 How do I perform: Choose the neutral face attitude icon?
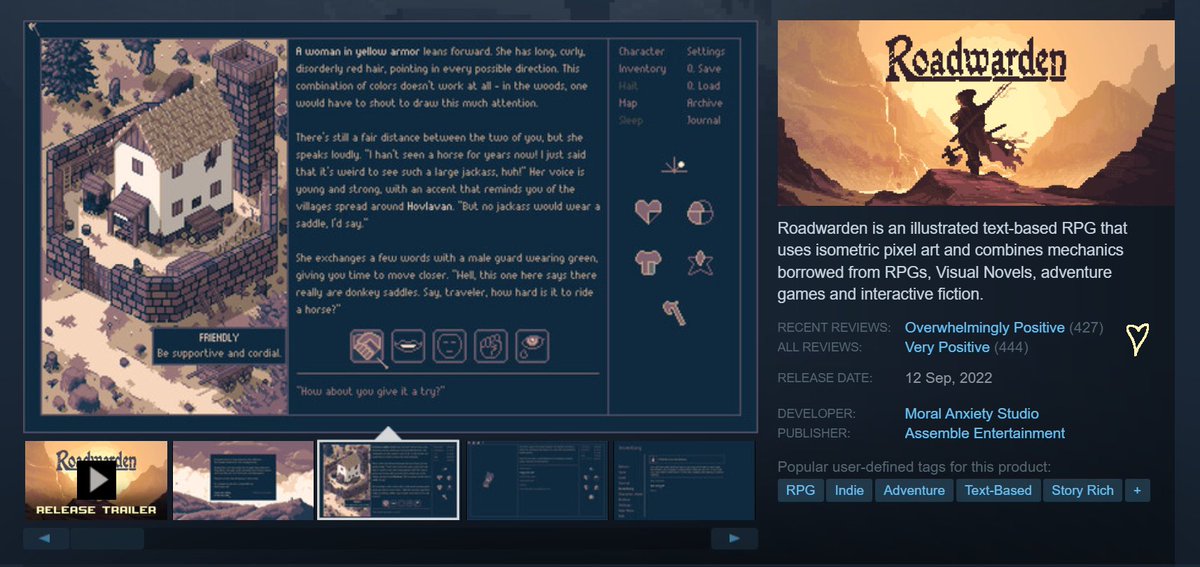pyautogui.click(x=450, y=347)
